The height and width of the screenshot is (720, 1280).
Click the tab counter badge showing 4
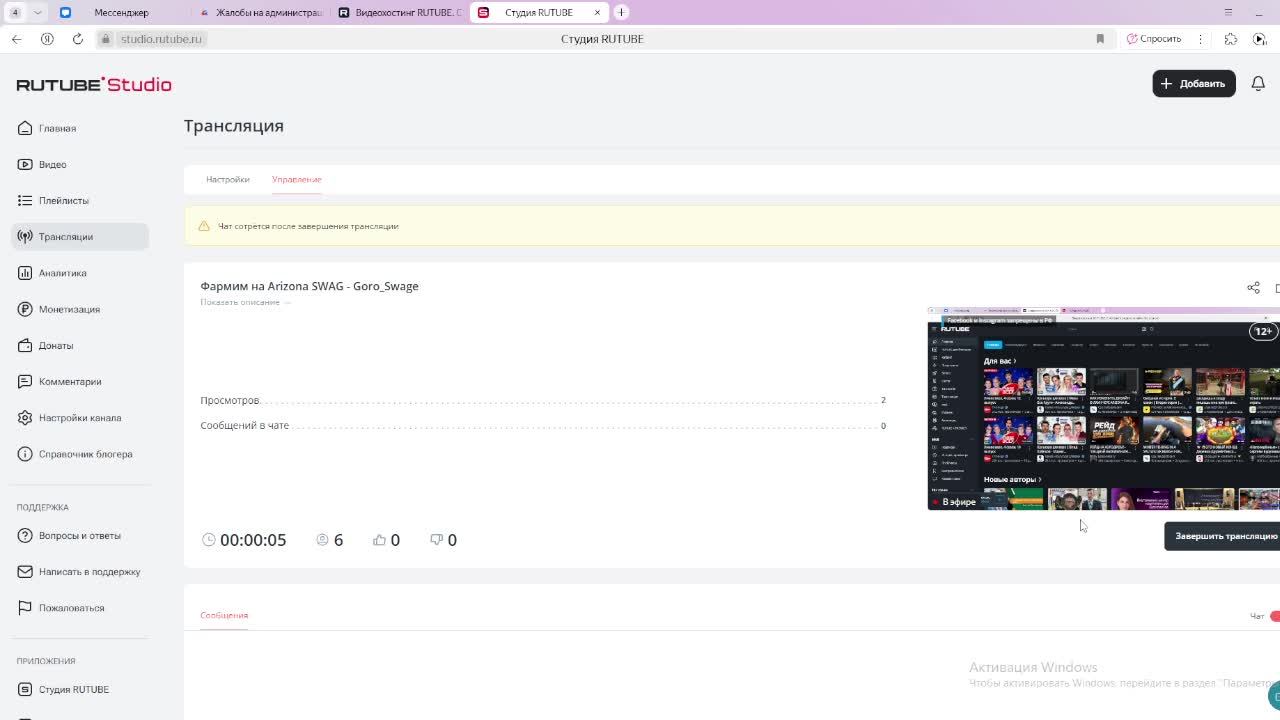15,12
